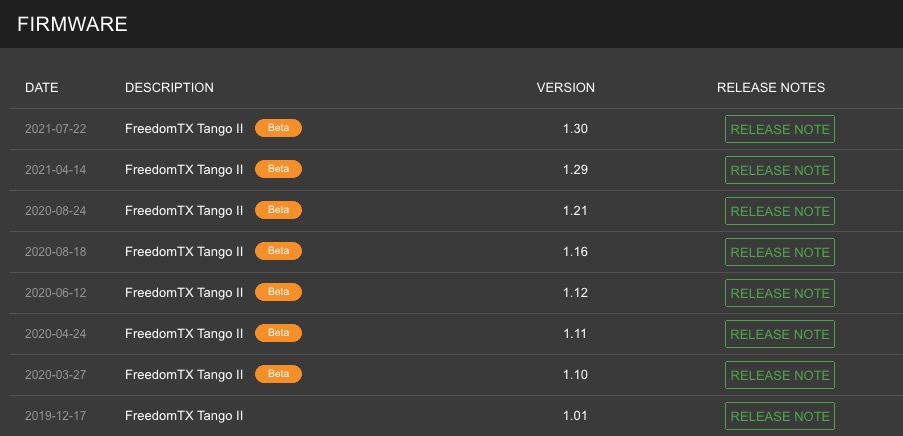The width and height of the screenshot is (903, 436).
Task: Open release note for version 1.29
Action: [x=779, y=170]
